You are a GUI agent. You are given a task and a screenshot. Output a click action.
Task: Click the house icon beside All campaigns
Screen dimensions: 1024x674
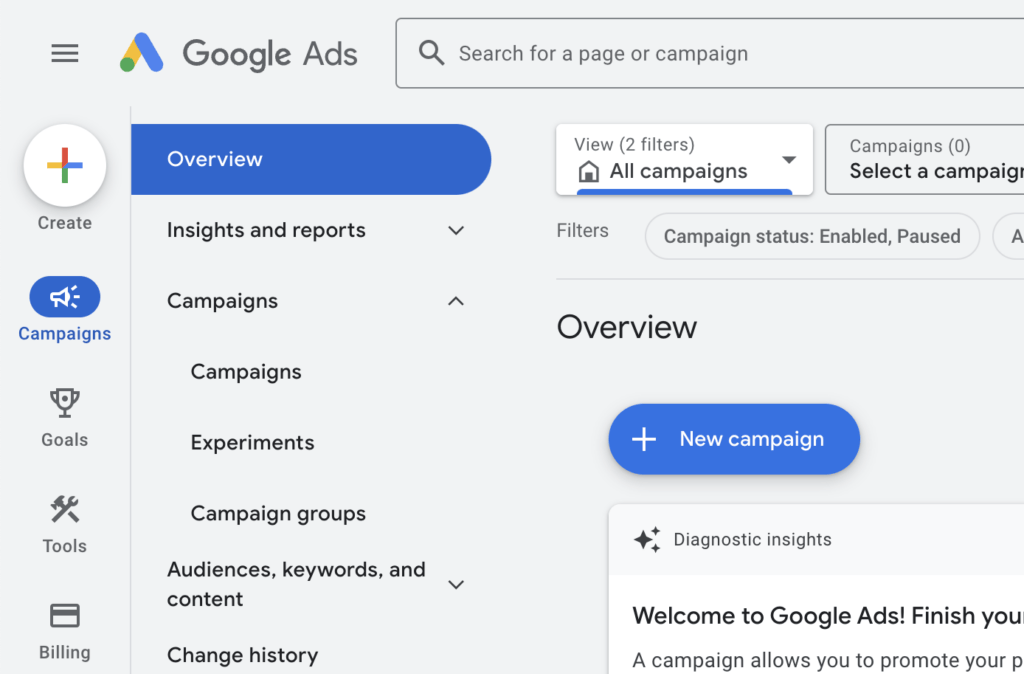(588, 172)
